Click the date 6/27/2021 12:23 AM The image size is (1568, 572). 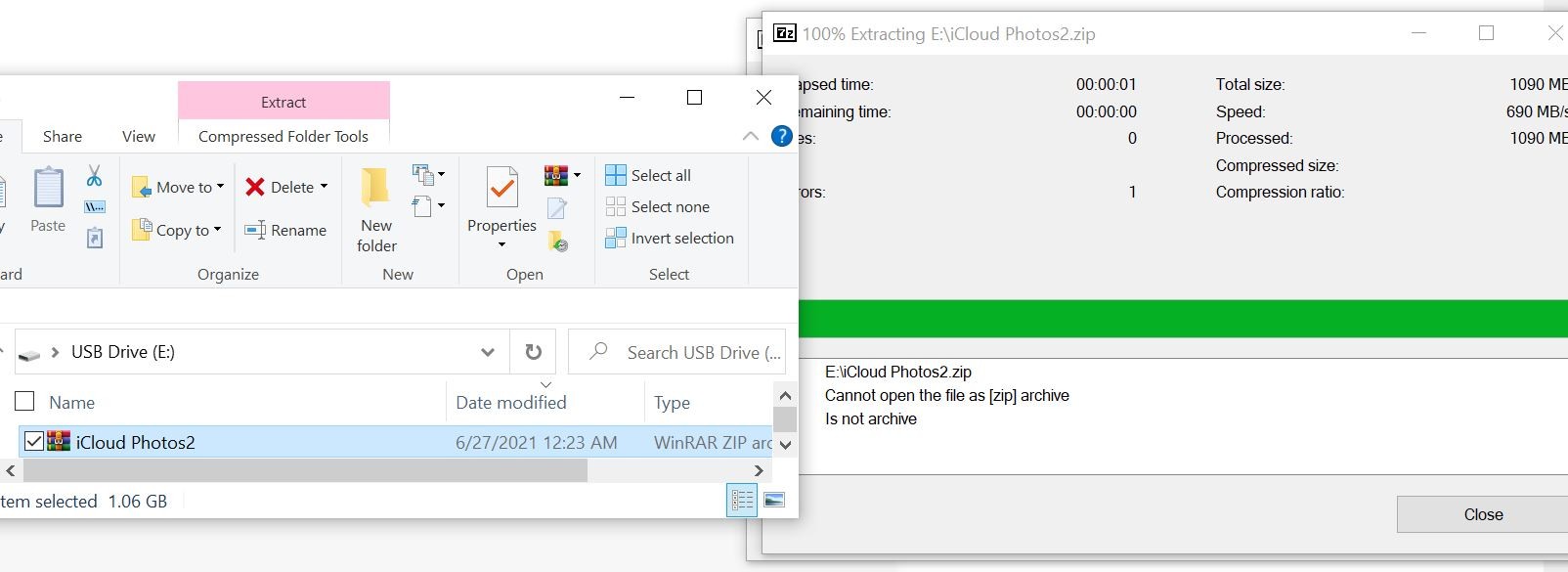pos(536,442)
